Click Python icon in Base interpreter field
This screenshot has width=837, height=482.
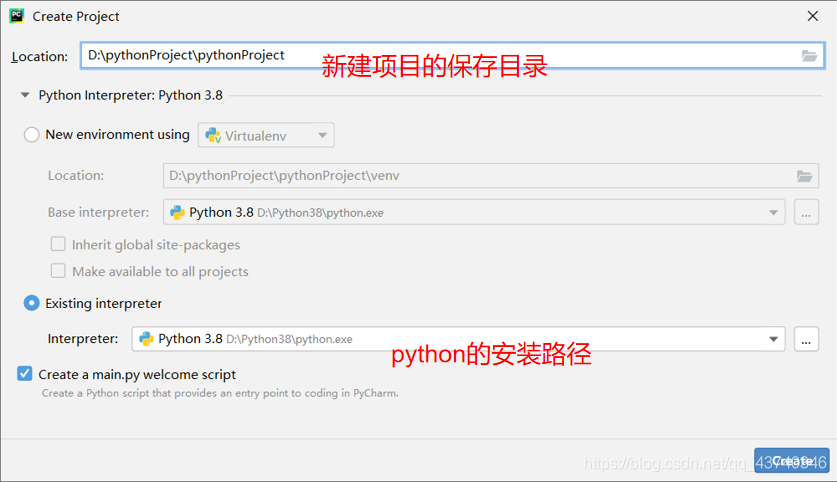(177, 212)
